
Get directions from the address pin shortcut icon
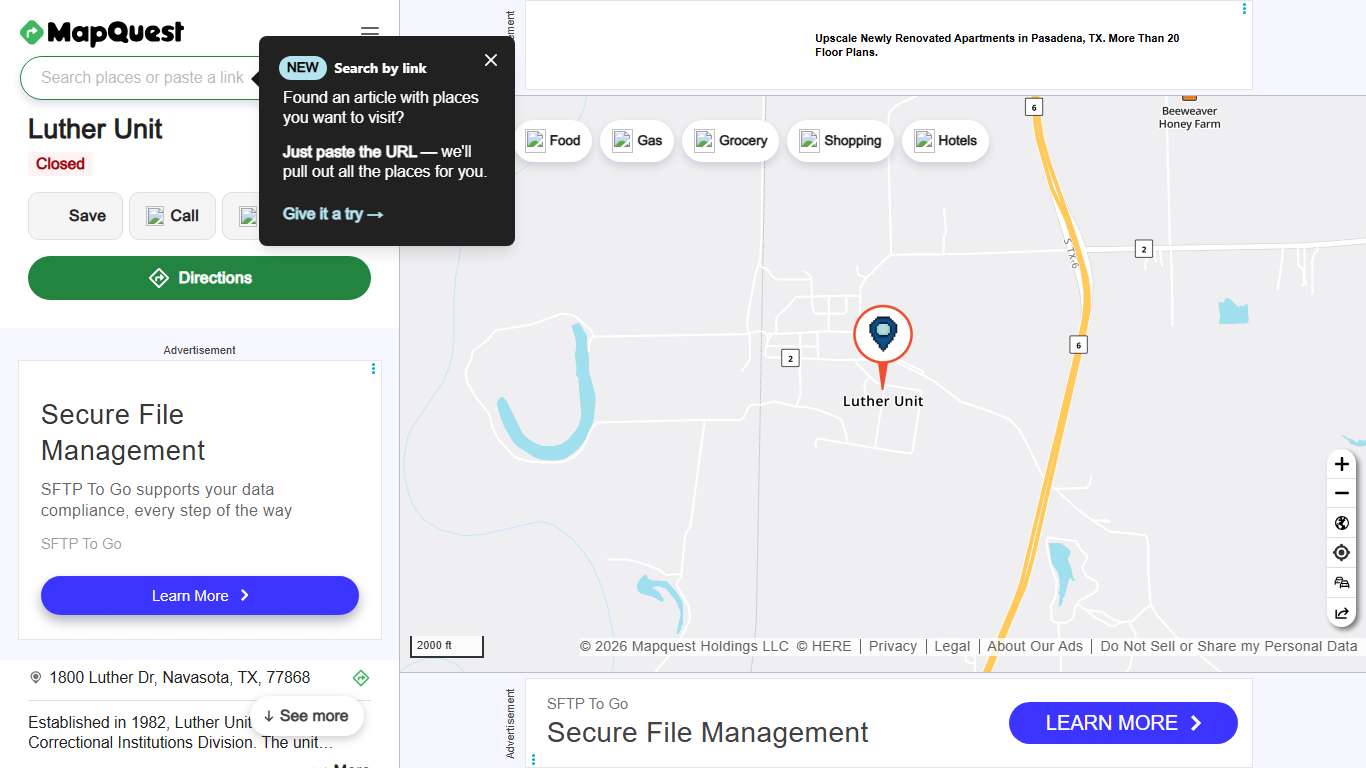pyautogui.click(x=360, y=677)
